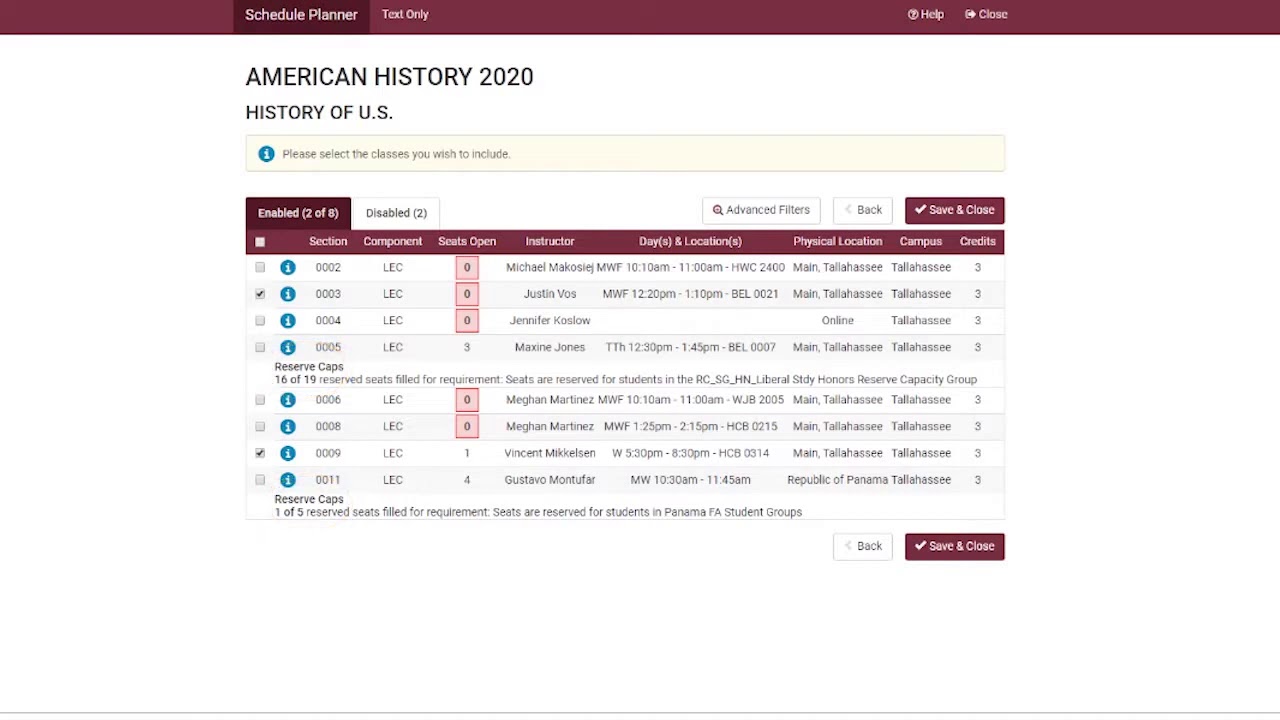The image size is (1280, 720).
Task: Check section 0005 Maxine Jones checkbox
Action: tap(260, 347)
